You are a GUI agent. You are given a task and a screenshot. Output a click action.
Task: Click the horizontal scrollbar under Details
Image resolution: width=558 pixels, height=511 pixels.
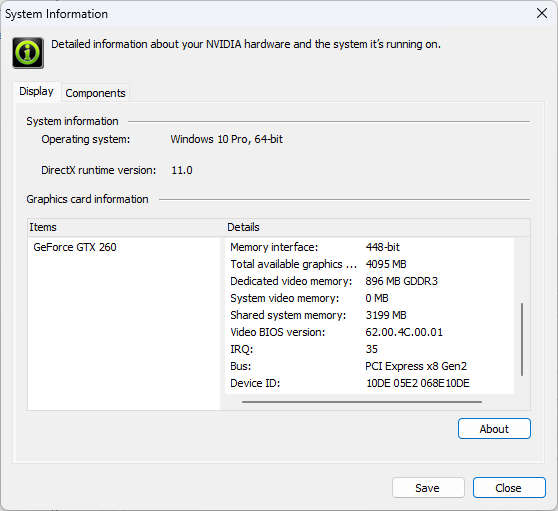pos(362,402)
